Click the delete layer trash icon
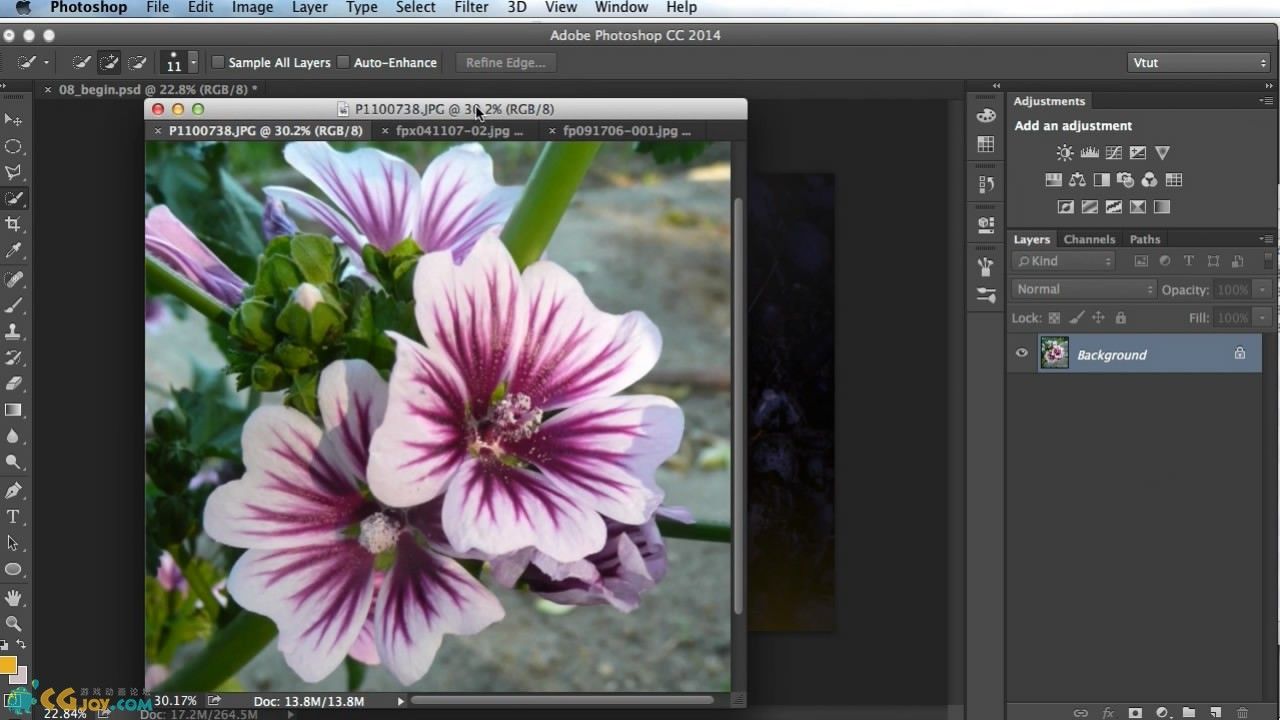Screen dimensions: 1280x720 [x=1242, y=713]
